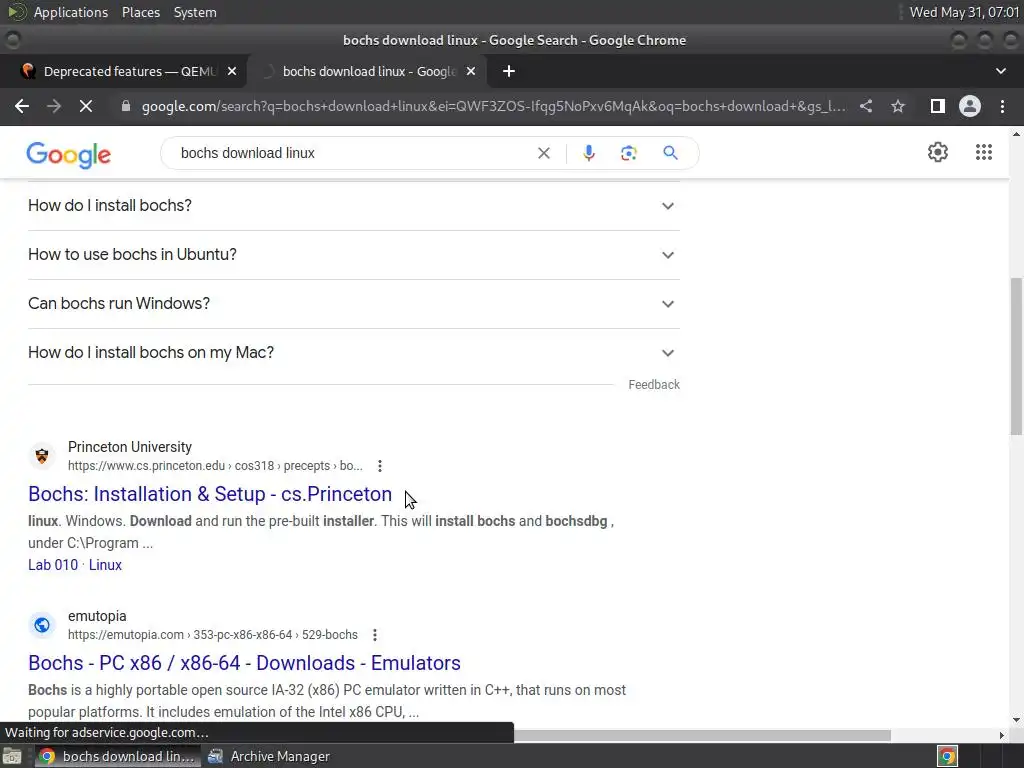Follow the Lab 010 sublink
Viewport: 1024px width, 768px height.
pyautogui.click(x=53, y=565)
